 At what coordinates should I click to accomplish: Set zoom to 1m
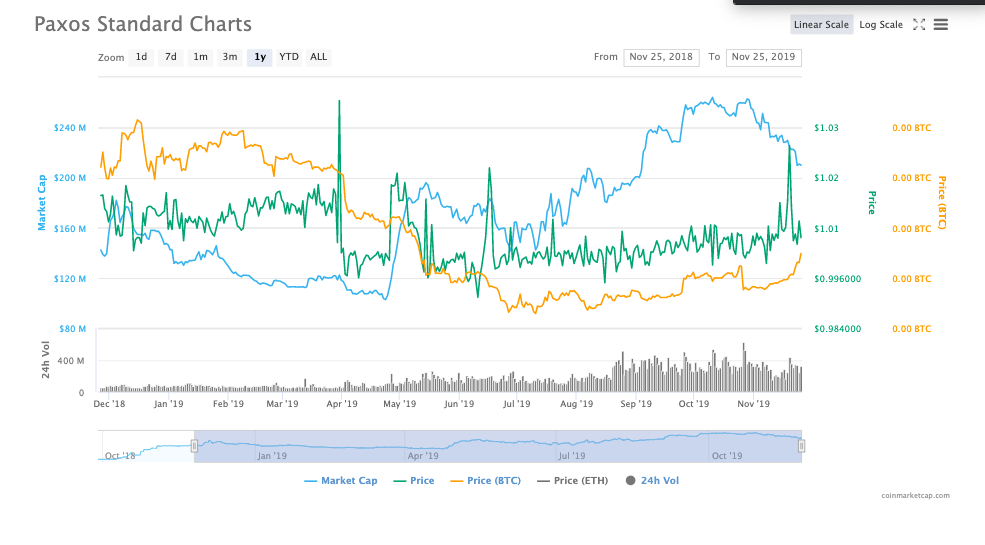click(200, 57)
